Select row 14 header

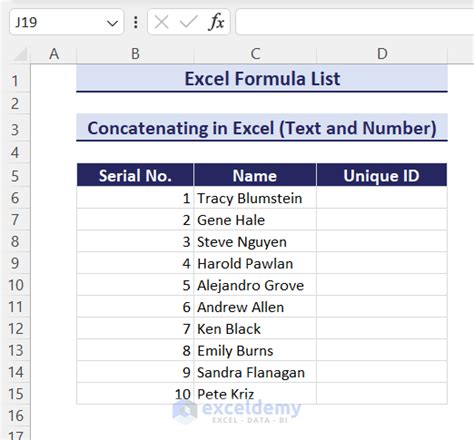pos(15,372)
